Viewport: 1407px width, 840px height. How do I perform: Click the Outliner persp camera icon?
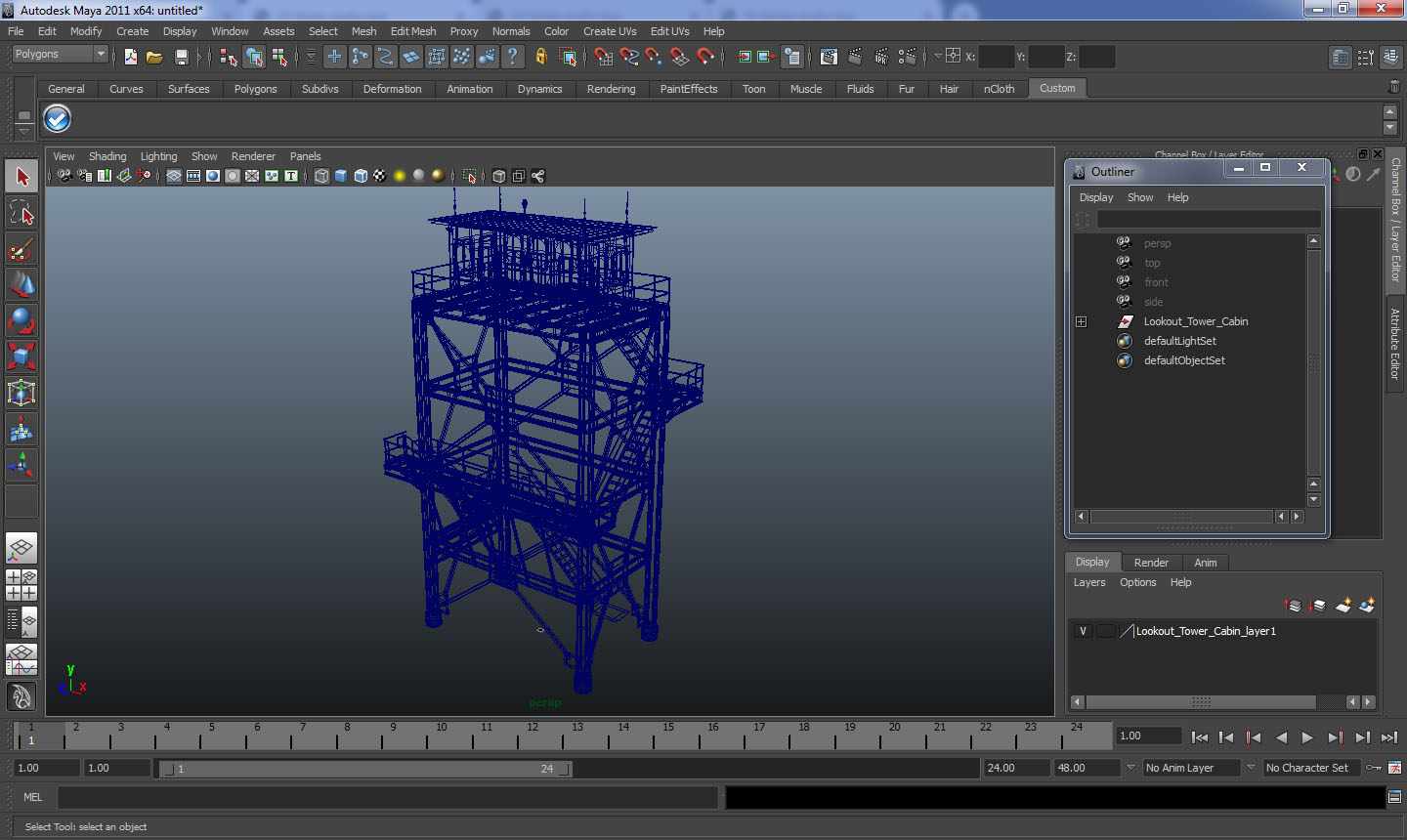click(1125, 242)
